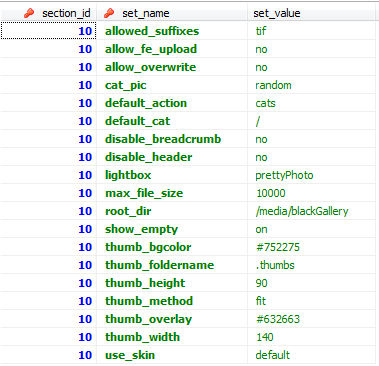The image size is (379, 366).
Task: Click the '/media/blackGallery' value cell
Action: tap(312, 211)
